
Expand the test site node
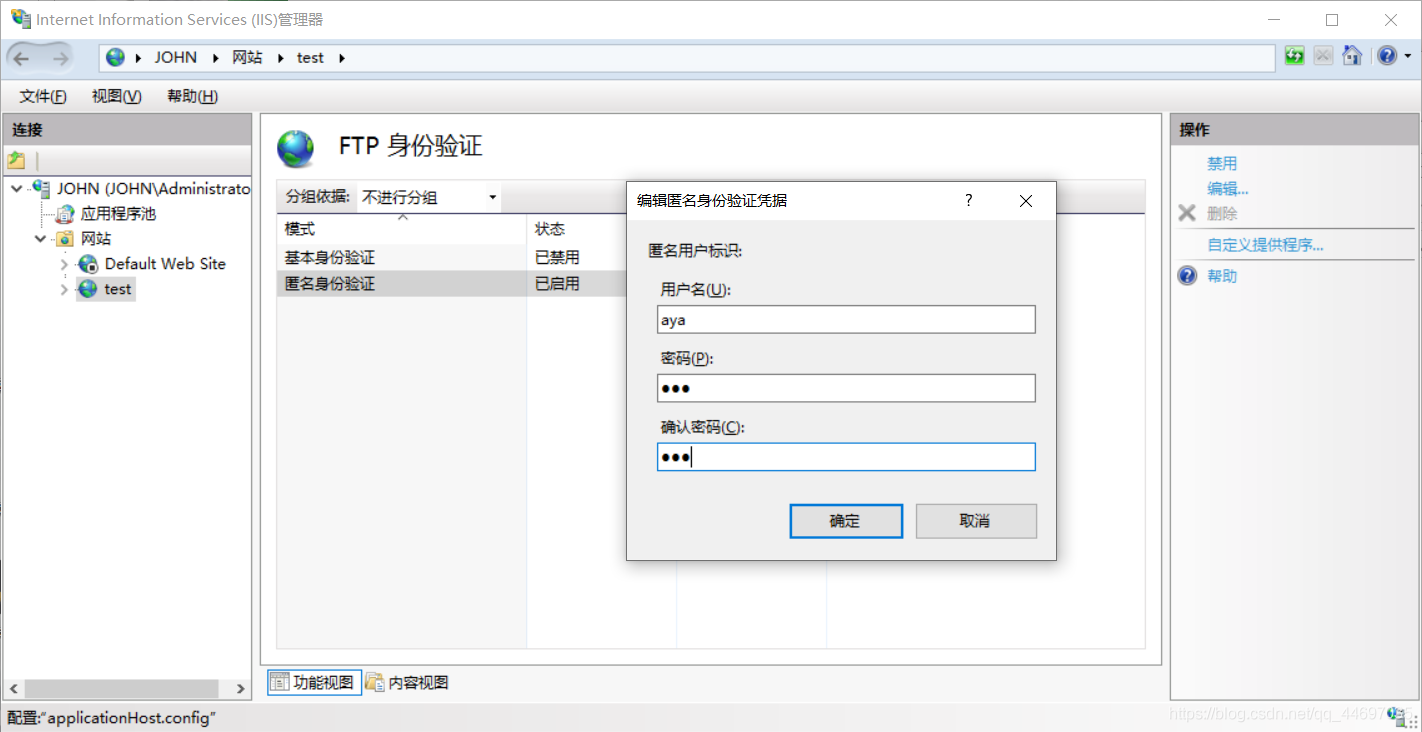(x=65, y=289)
